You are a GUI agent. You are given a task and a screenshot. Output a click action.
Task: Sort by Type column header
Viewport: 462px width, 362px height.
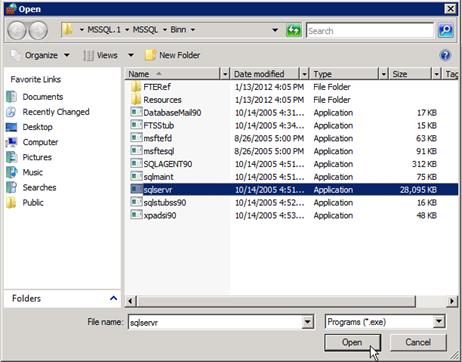[345, 74]
